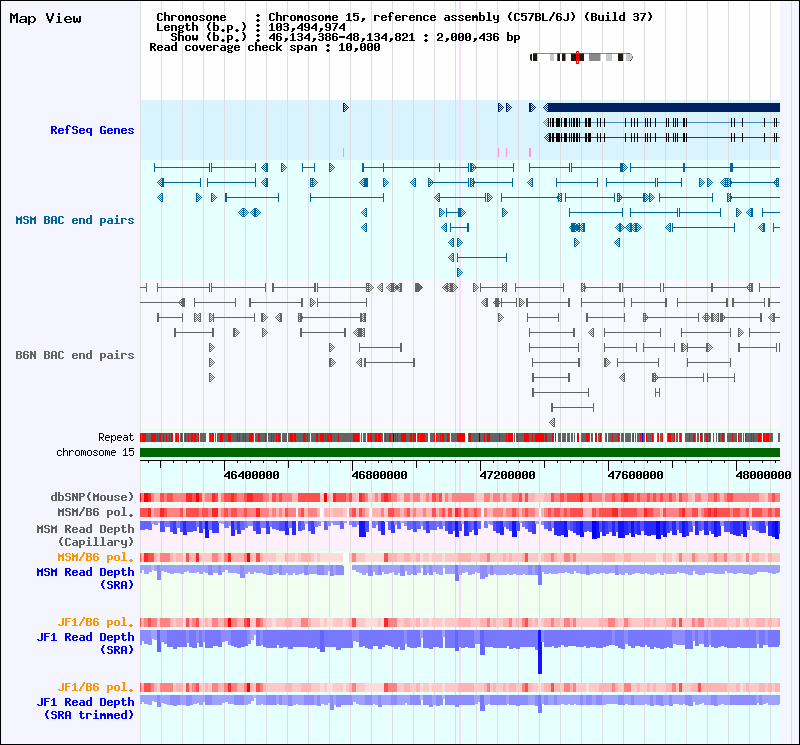Open the MSM BAC end pairs link
The image size is (800, 745).
pos(74,220)
